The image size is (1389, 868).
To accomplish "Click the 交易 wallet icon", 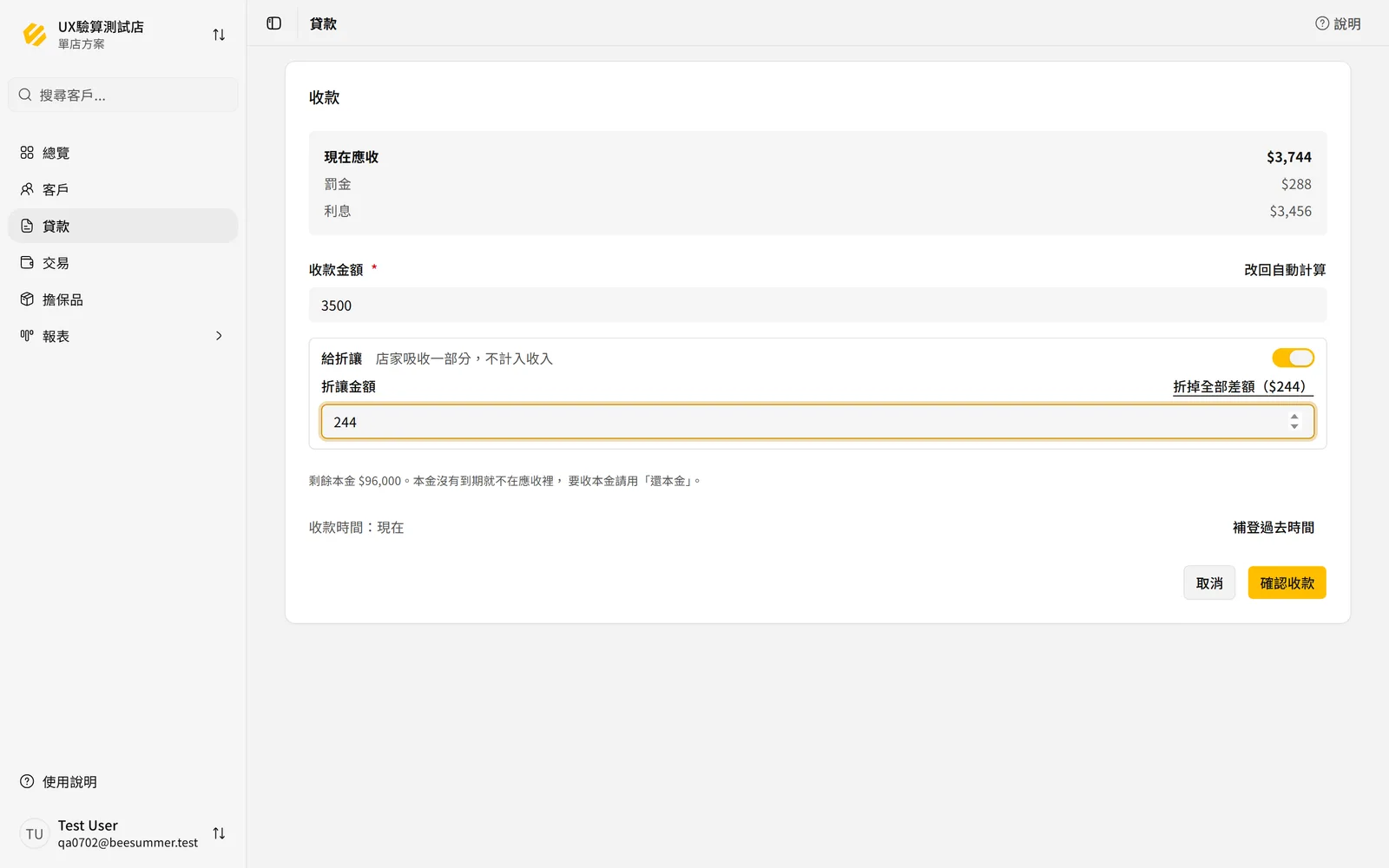I will pos(27,262).
